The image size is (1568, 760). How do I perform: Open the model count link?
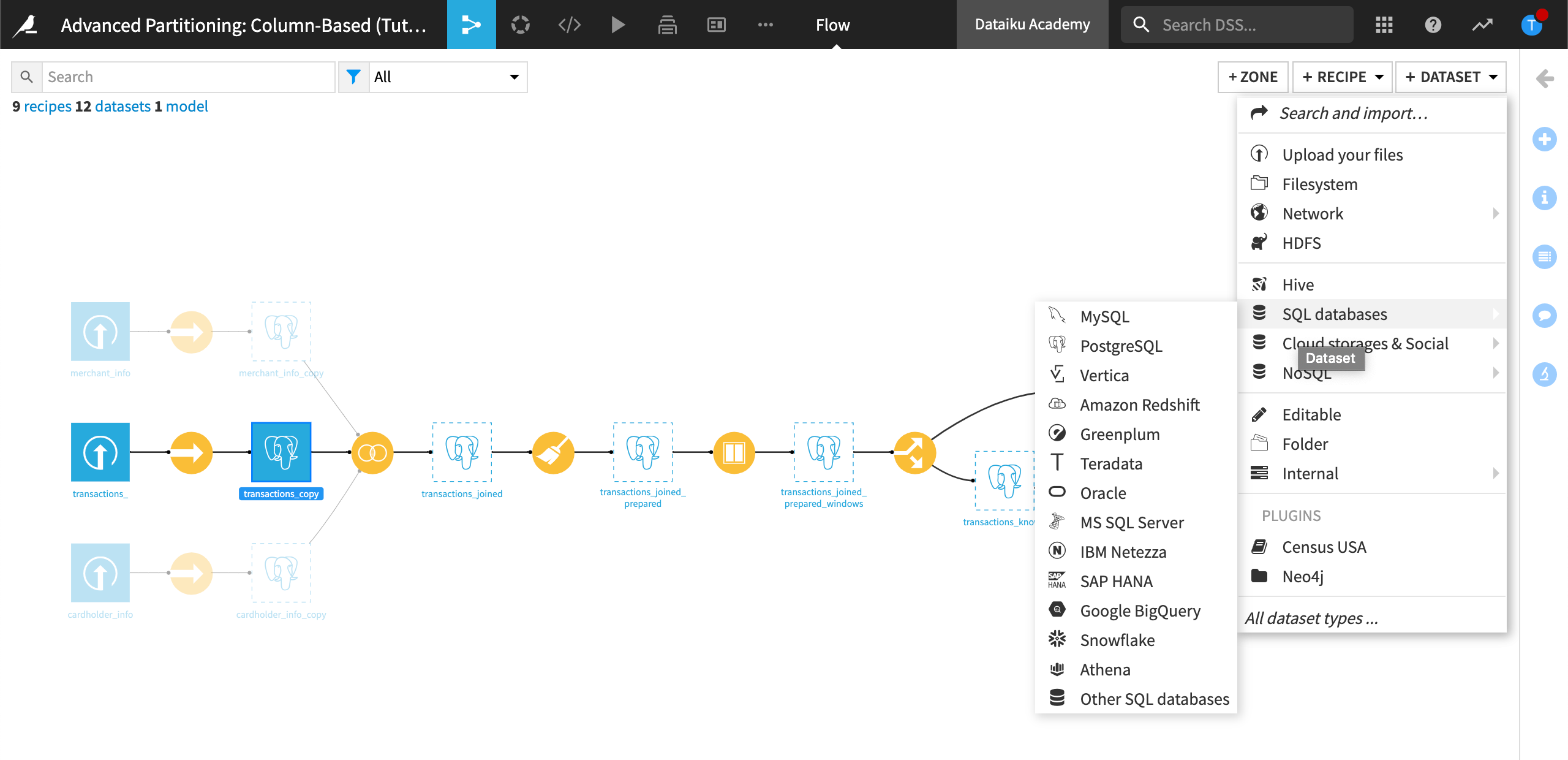[187, 106]
